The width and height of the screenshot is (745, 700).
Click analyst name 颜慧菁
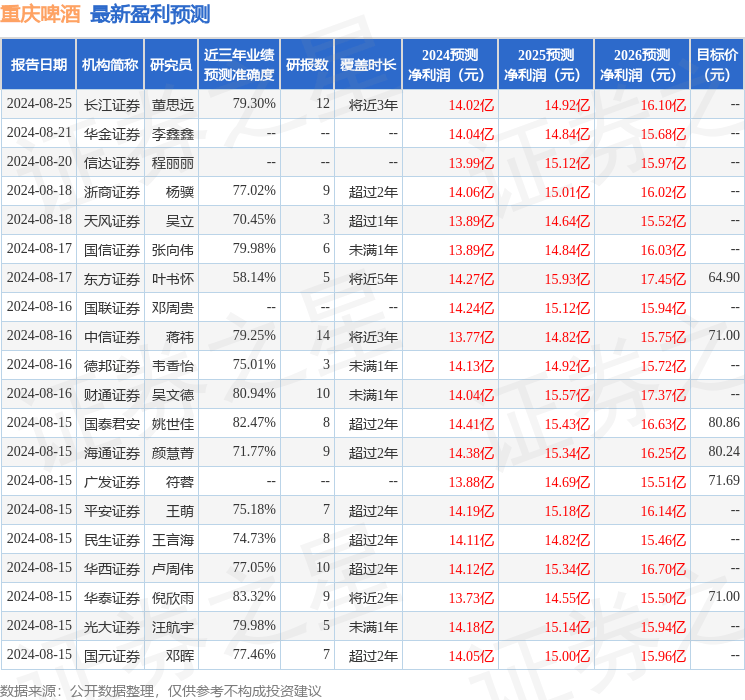point(172,453)
